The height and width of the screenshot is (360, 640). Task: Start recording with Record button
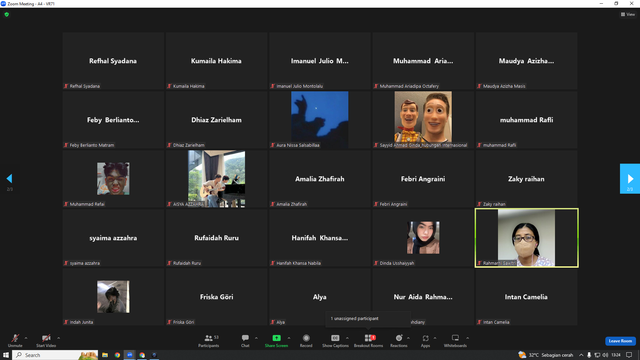pyautogui.click(x=306, y=341)
